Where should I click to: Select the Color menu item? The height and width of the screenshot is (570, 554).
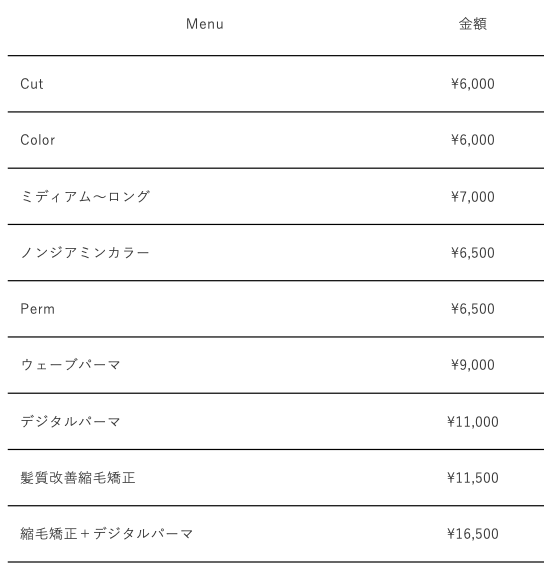pos(37,140)
